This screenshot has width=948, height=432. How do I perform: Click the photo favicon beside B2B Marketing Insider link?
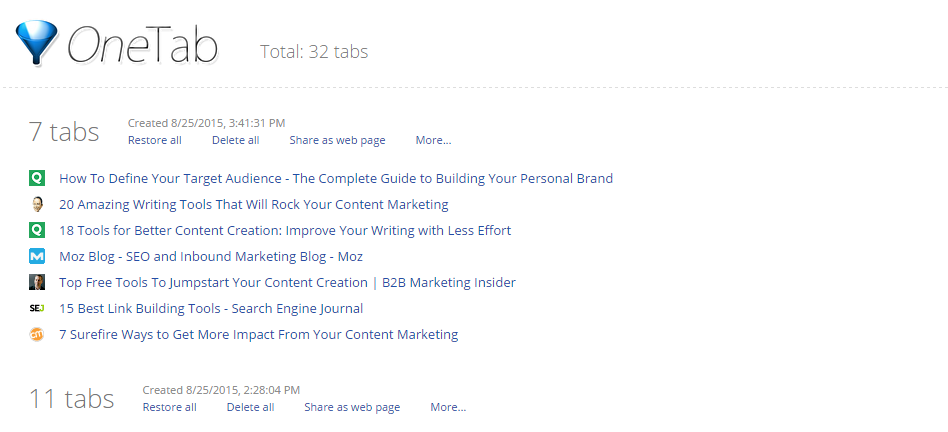pos(37,282)
